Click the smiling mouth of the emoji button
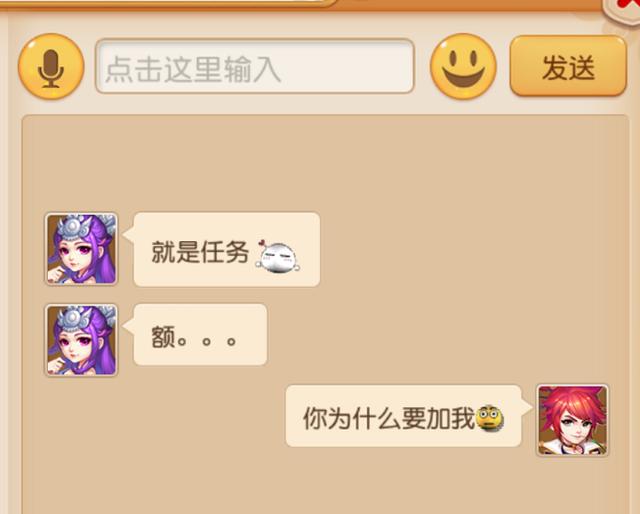Image resolution: width=640 pixels, height=514 pixels. (463, 77)
